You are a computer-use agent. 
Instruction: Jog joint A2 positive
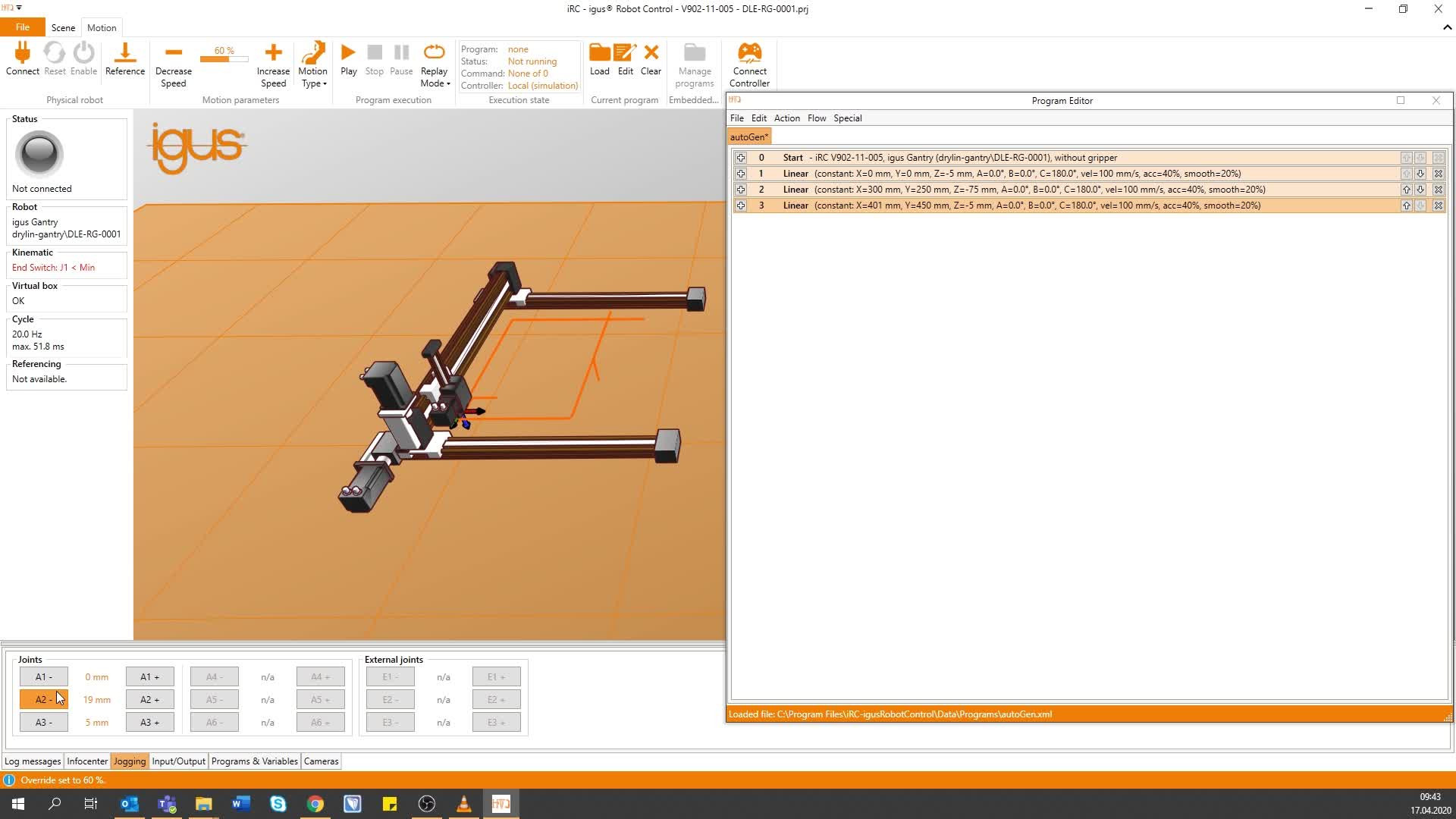150,700
